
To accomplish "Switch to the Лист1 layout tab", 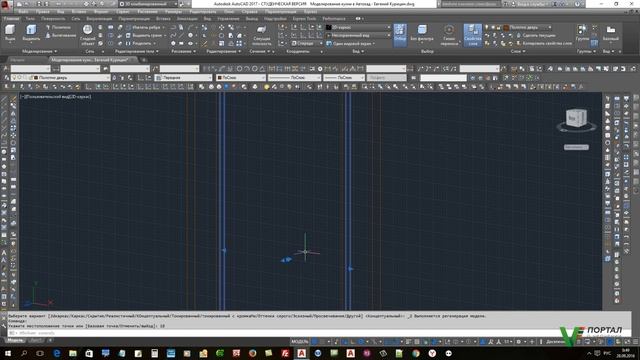I will tap(36, 340).
